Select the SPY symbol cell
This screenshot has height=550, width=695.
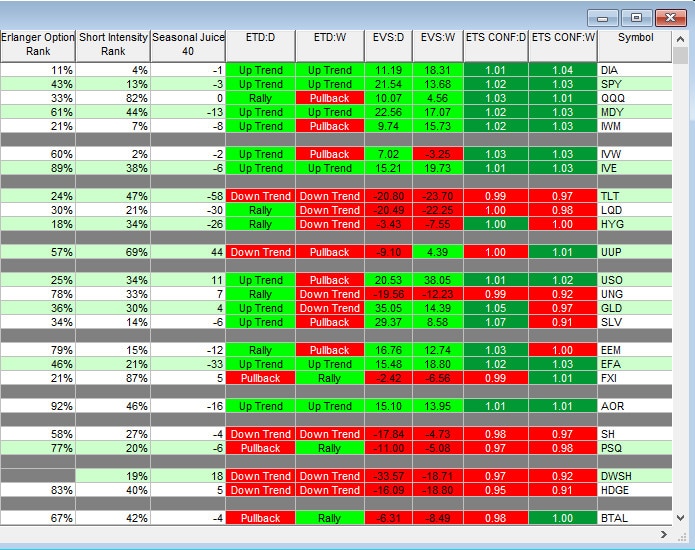click(x=635, y=84)
